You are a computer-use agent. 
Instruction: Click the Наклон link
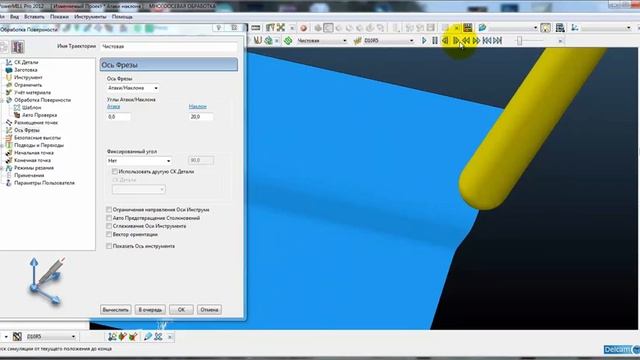coord(198,107)
